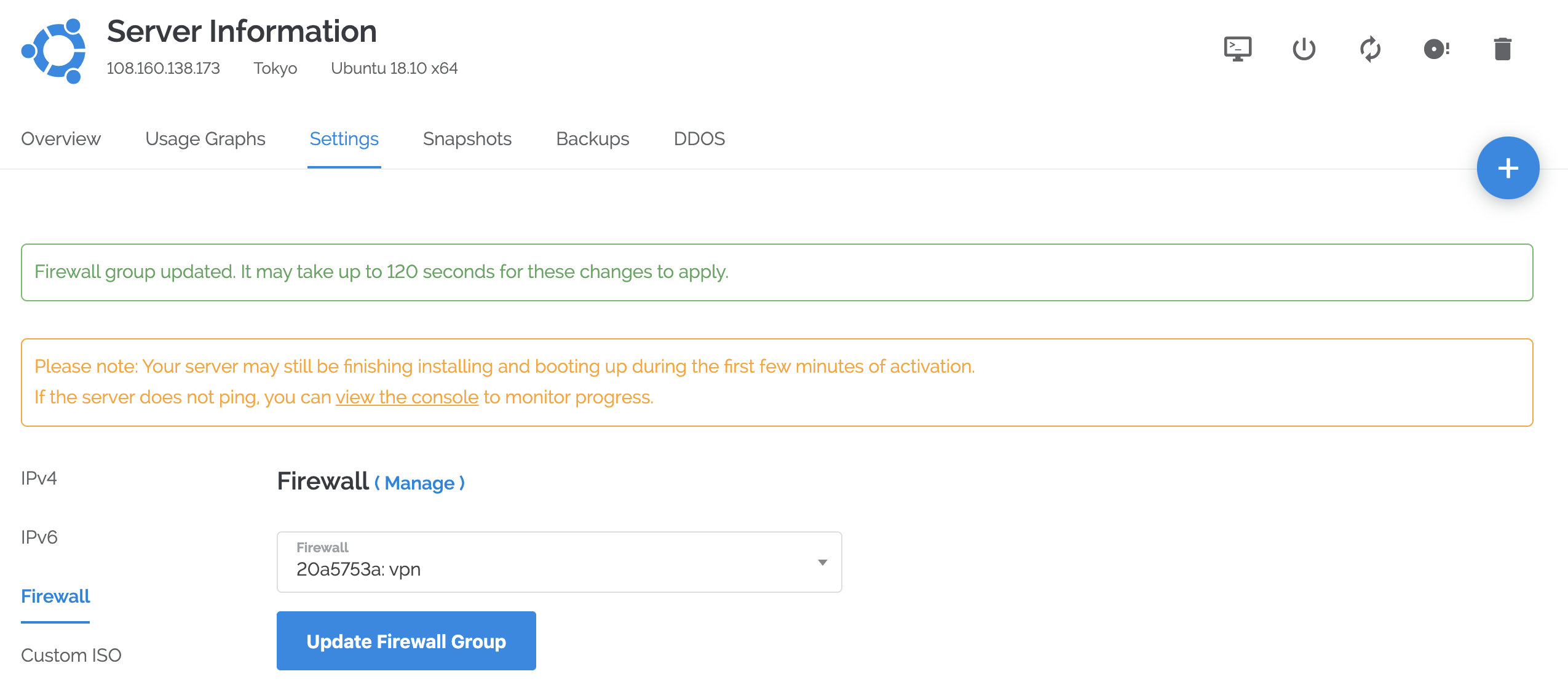
Task: Click the IP address 108.160.138.173
Action: [163, 68]
